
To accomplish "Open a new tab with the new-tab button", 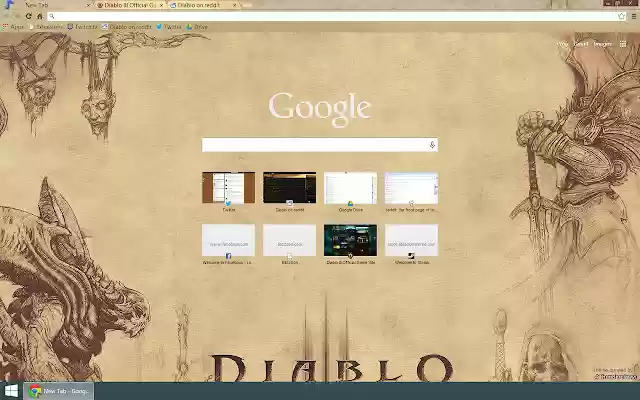I will point(246,5).
